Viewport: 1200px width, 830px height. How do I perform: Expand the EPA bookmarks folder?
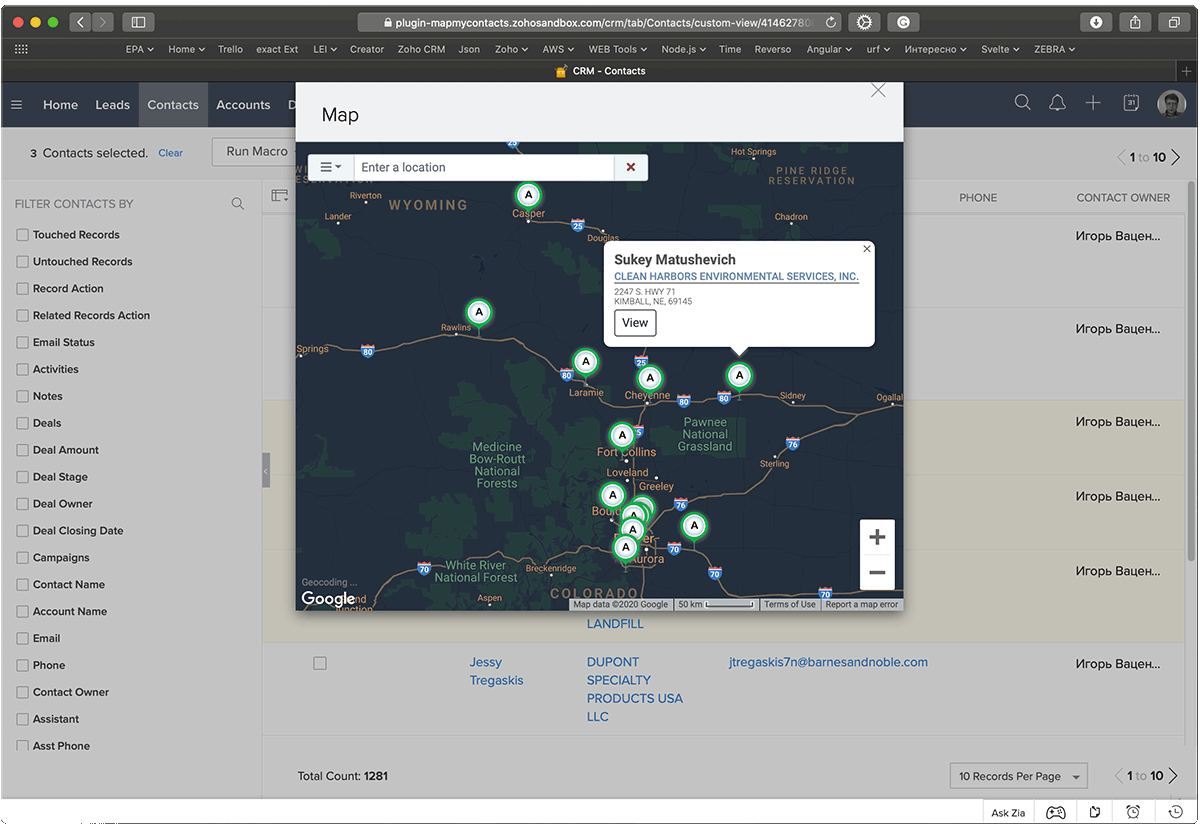[x=139, y=49]
